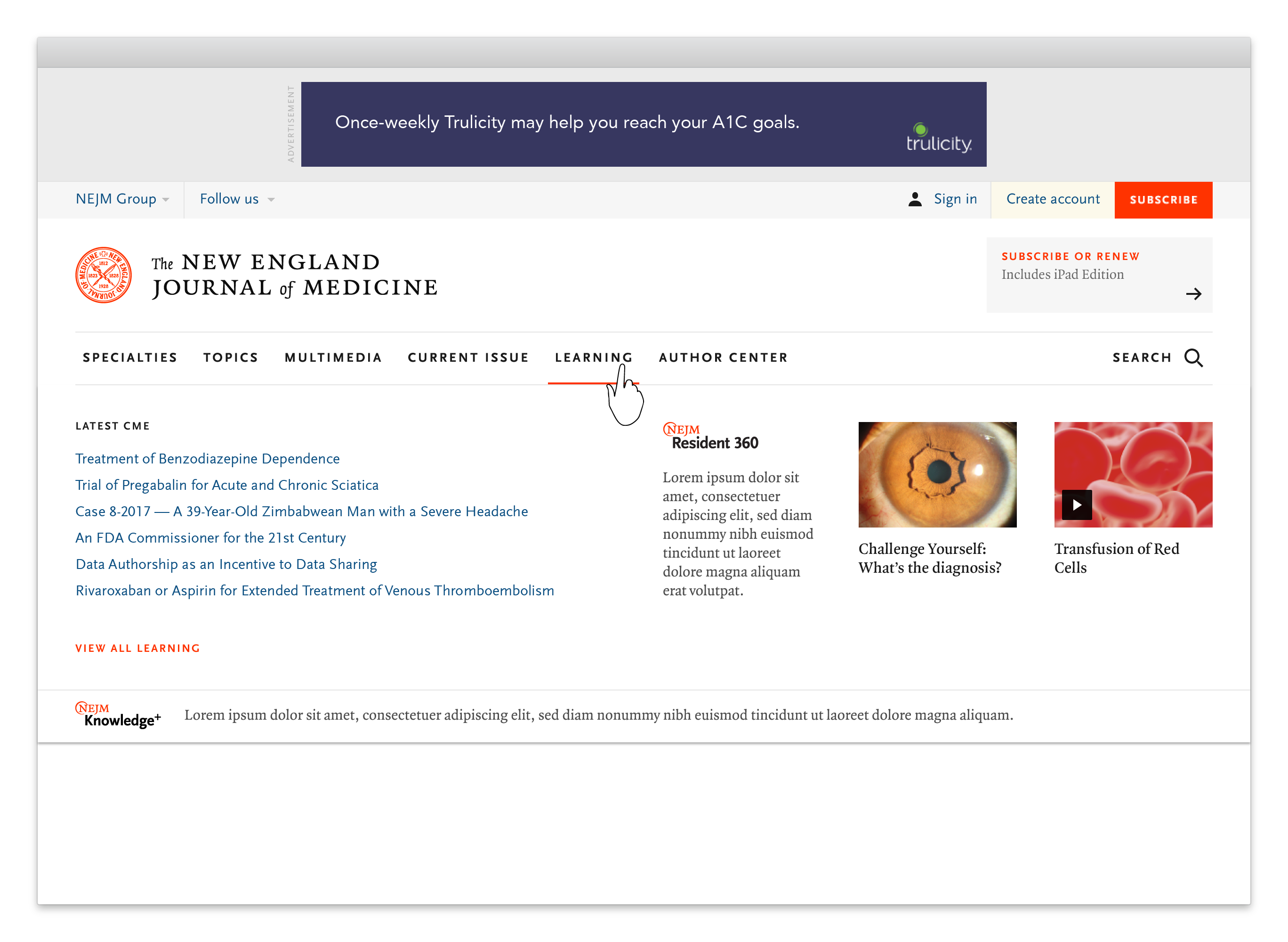Open Treatment of Benzodiazepine Dependence article
Image resolution: width=1288 pixels, height=942 pixels.
[208, 458]
